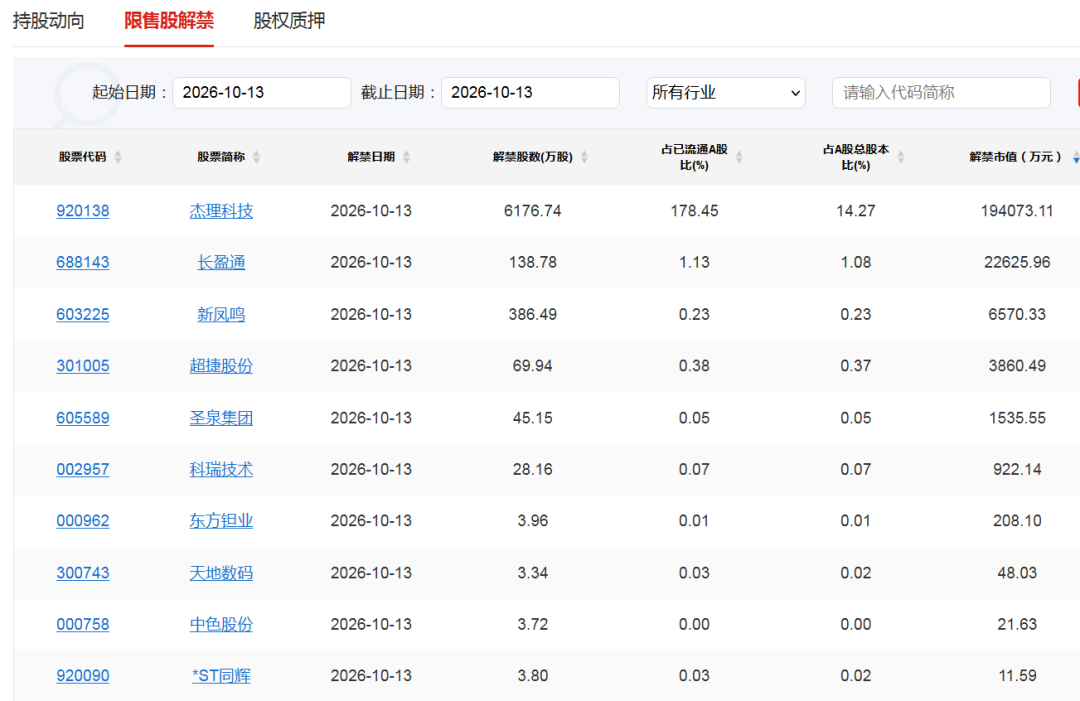This screenshot has width=1080, height=701.
Task: Open stock code 688143 link
Action: (83, 262)
